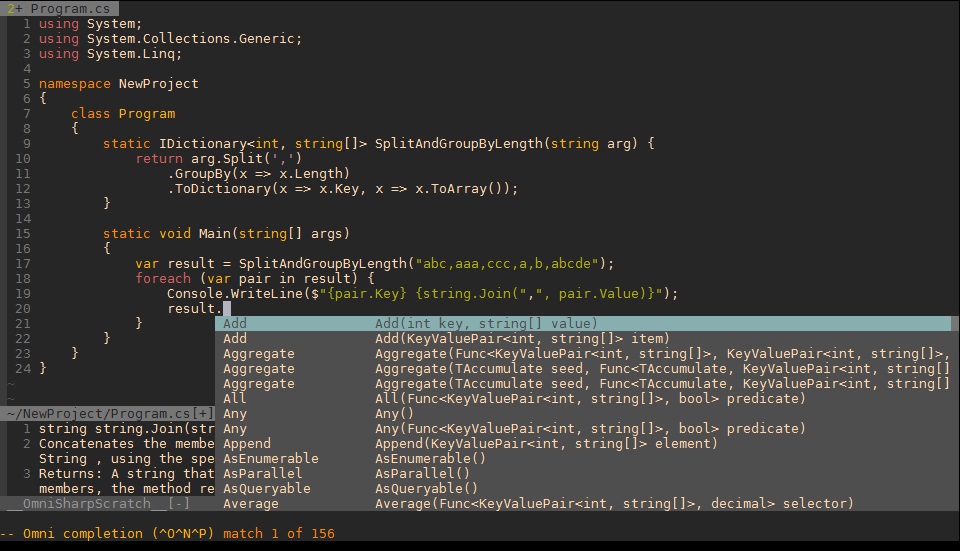Focus the ~/NewProject/Program.cs status line

[x=100, y=413]
